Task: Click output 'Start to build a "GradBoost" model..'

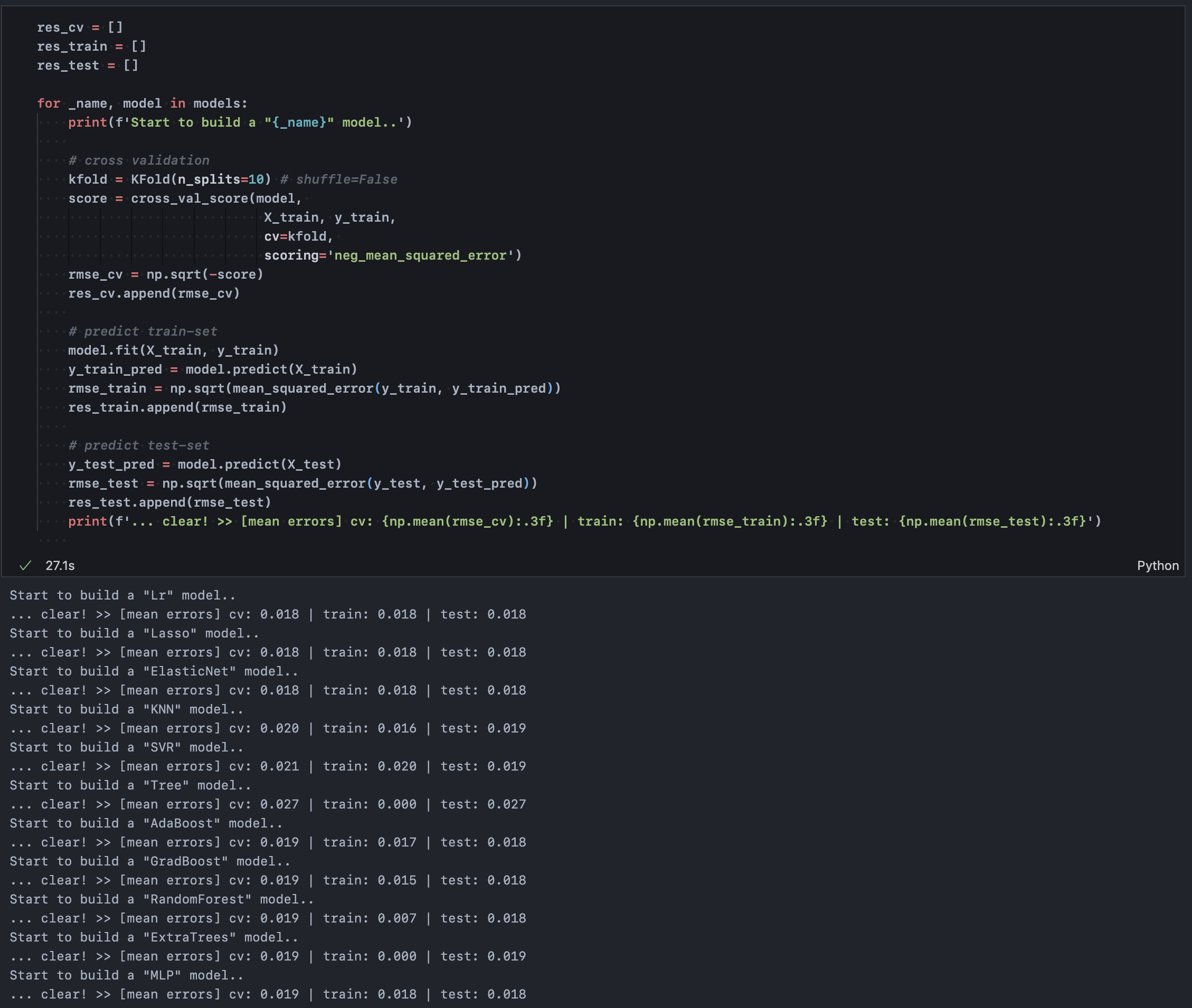Action: [x=150, y=862]
